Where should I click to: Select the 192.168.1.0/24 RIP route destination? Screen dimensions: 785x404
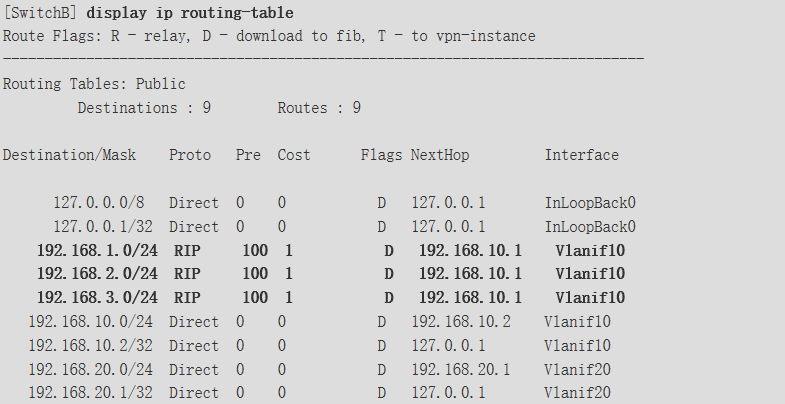click(97, 250)
